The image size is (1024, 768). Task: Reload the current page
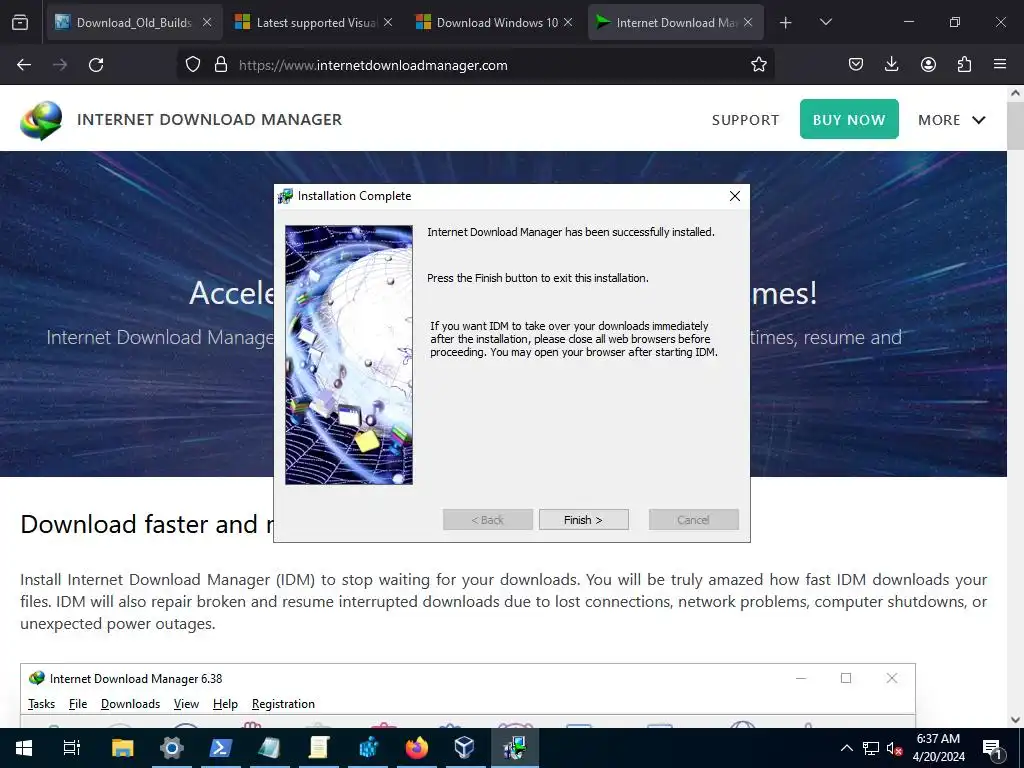tap(96, 65)
